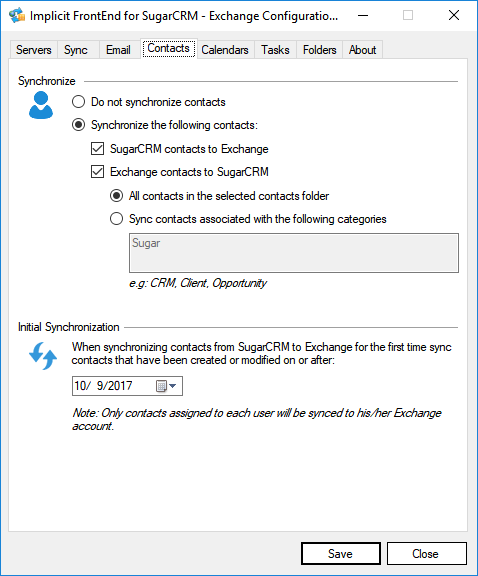Screen dimensions: 478x576
Task: Go to the Email tab
Action: click(118, 50)
